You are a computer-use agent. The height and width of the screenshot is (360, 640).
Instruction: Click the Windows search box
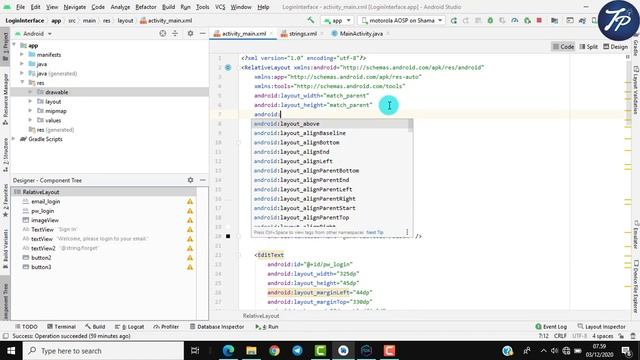pyautogui.click(x=103, y=351)
